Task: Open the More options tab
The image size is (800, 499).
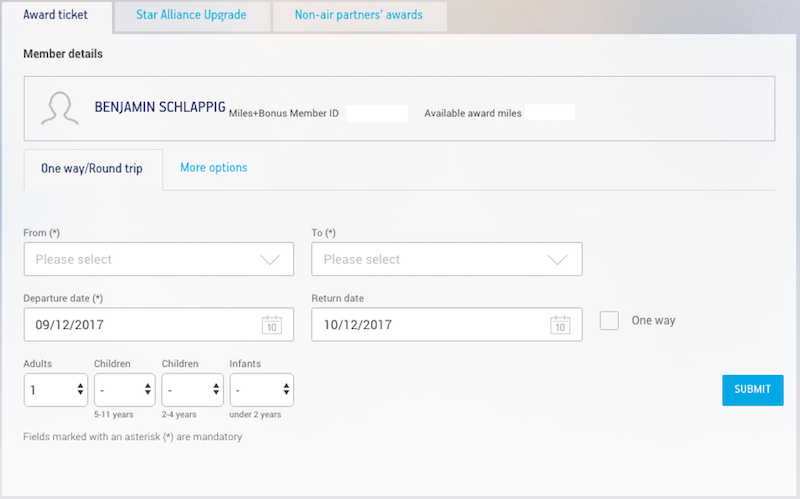Action: pos(214,167)
